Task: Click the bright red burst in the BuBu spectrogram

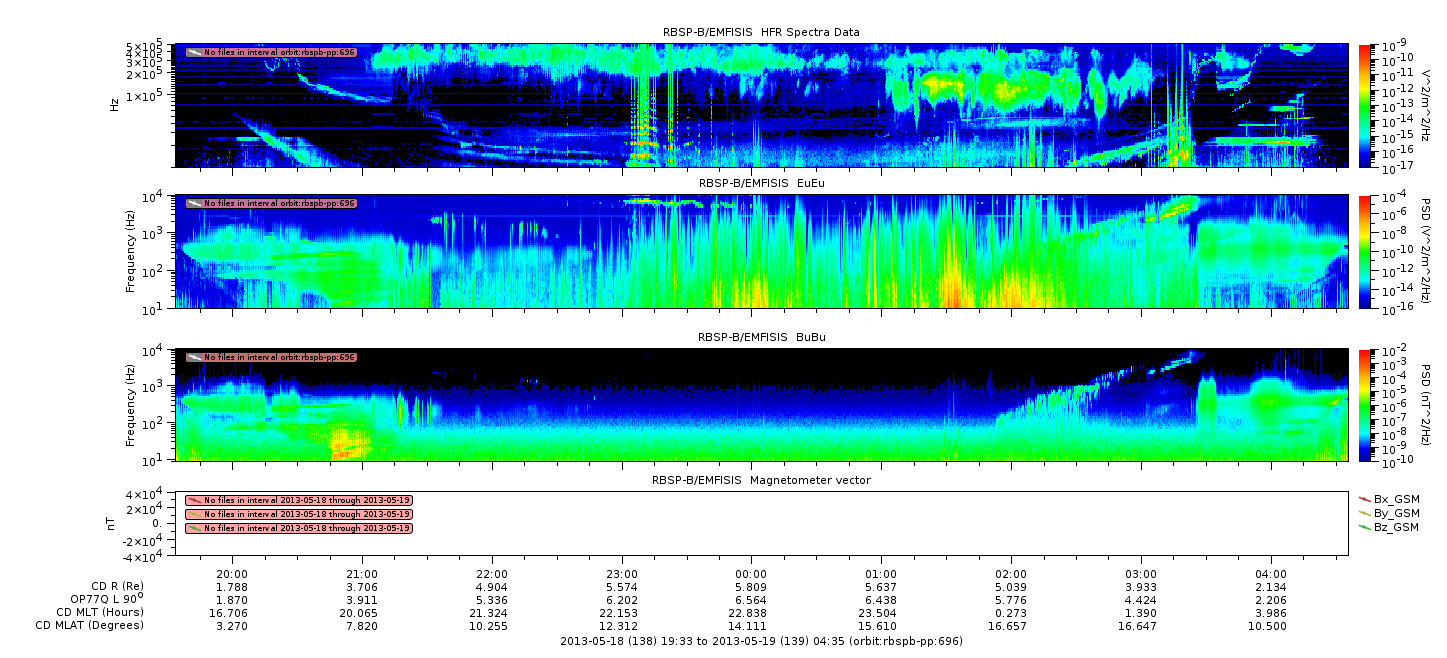Action: coord(345,445)
